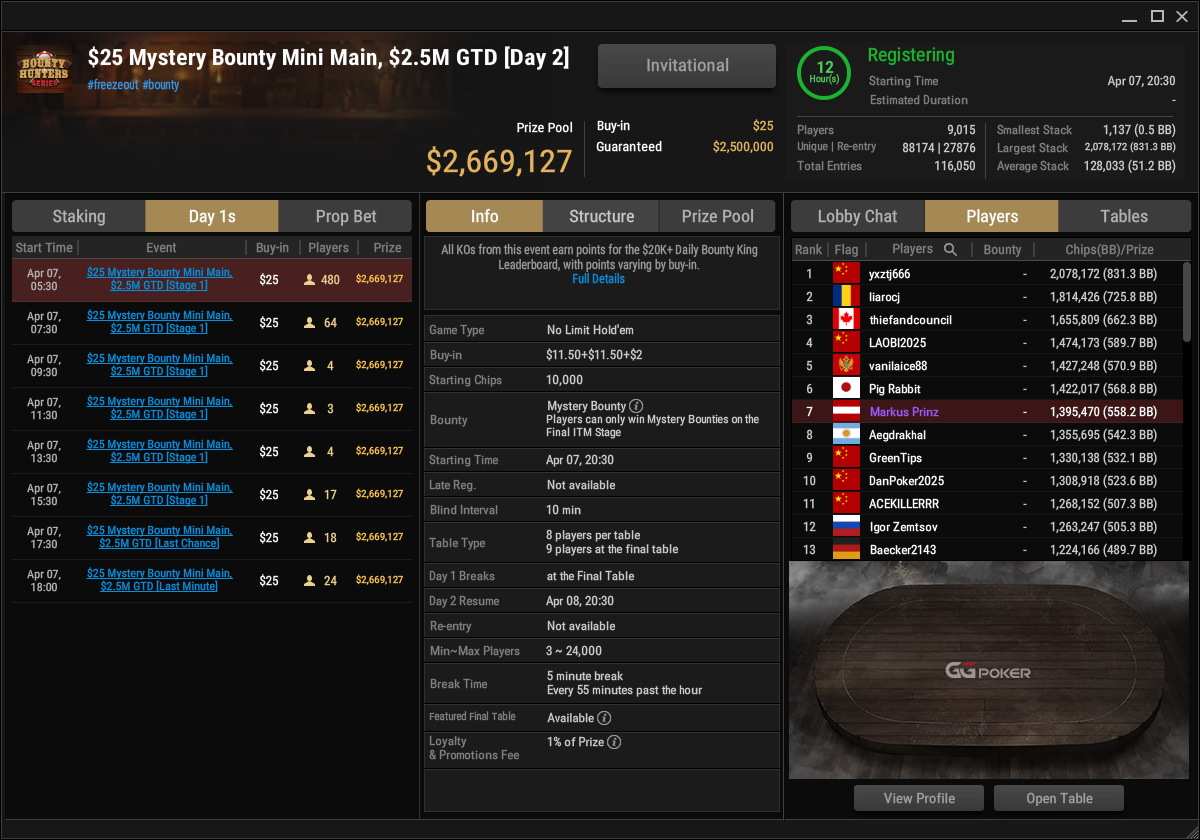Screen dimensions: 1200x840
Task: Select the Players tab
Action: pos(992,216)
